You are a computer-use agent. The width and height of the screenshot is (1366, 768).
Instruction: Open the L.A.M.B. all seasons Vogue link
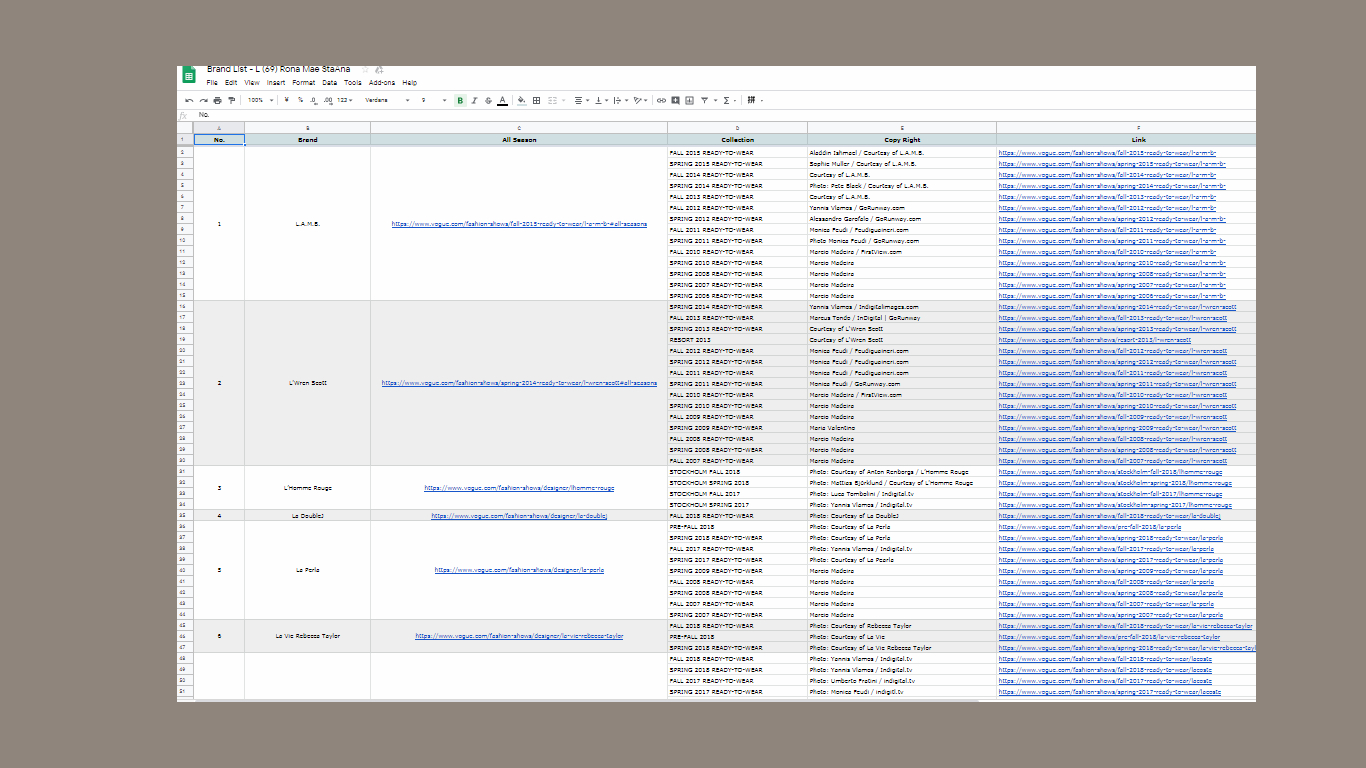click(x=518, y=224)
